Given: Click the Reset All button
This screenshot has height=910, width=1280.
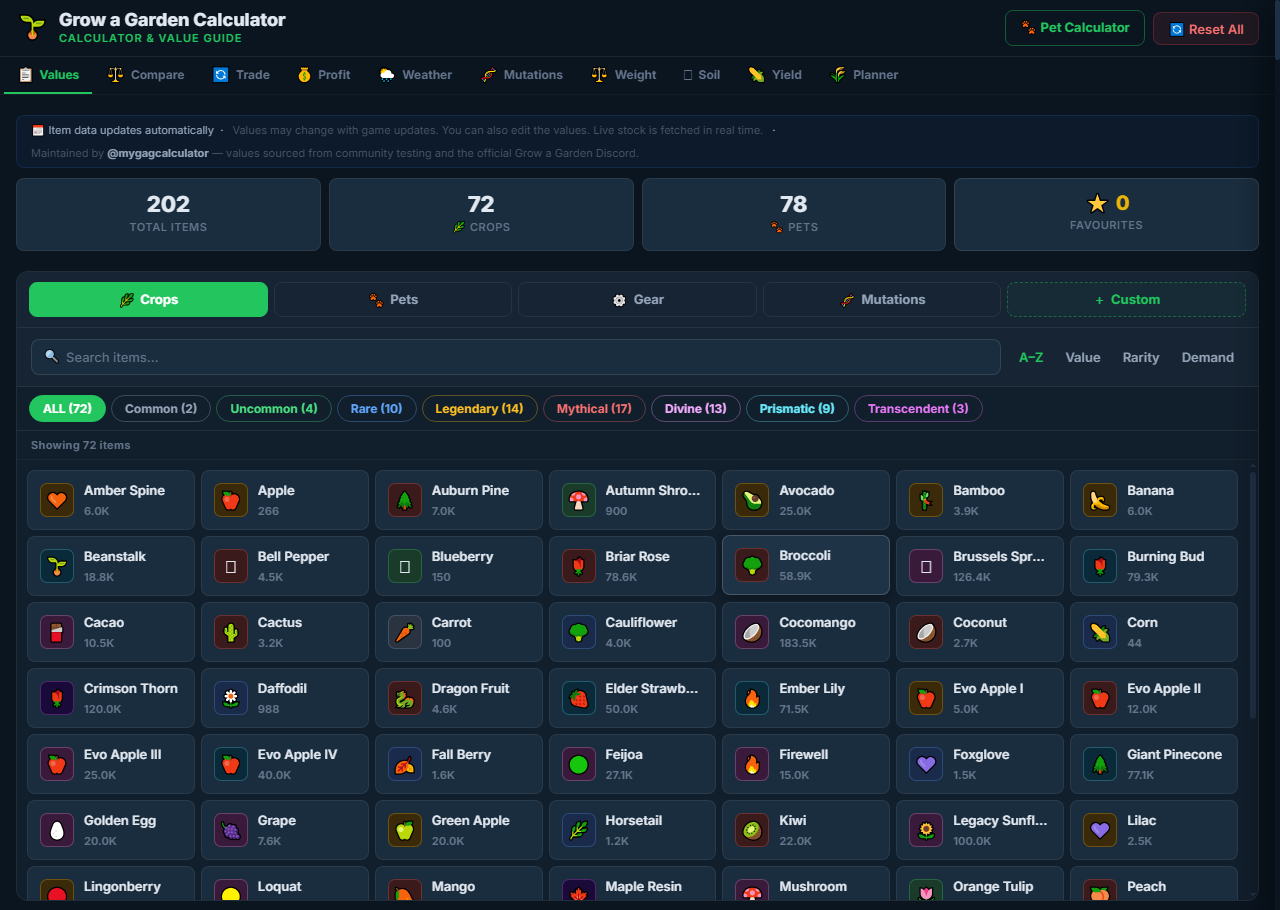Looking at the screenshot, I should [x=1205, y=29].
